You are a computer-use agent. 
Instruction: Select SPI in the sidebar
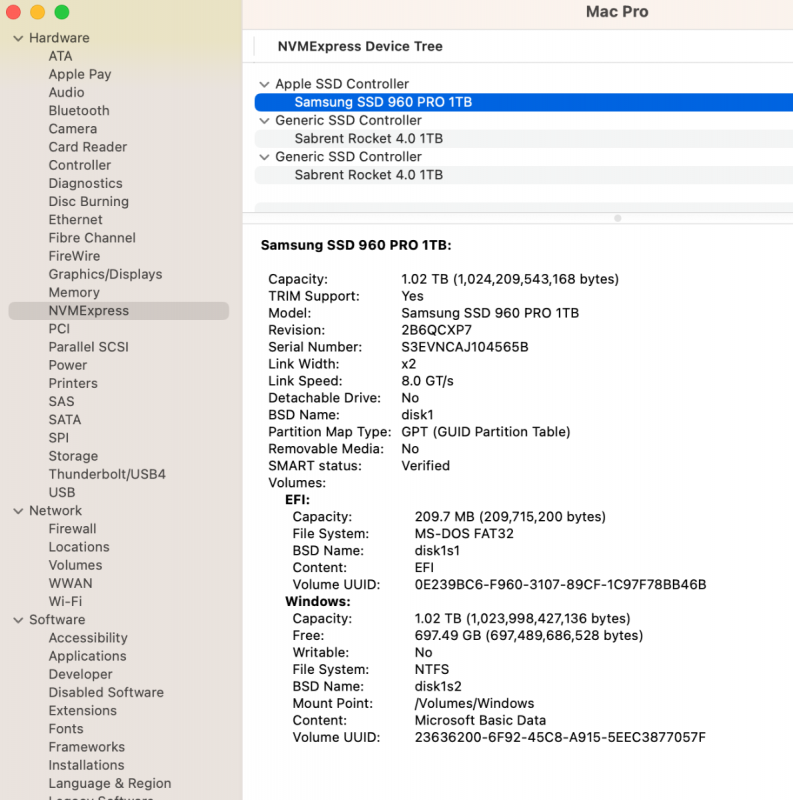59,438
